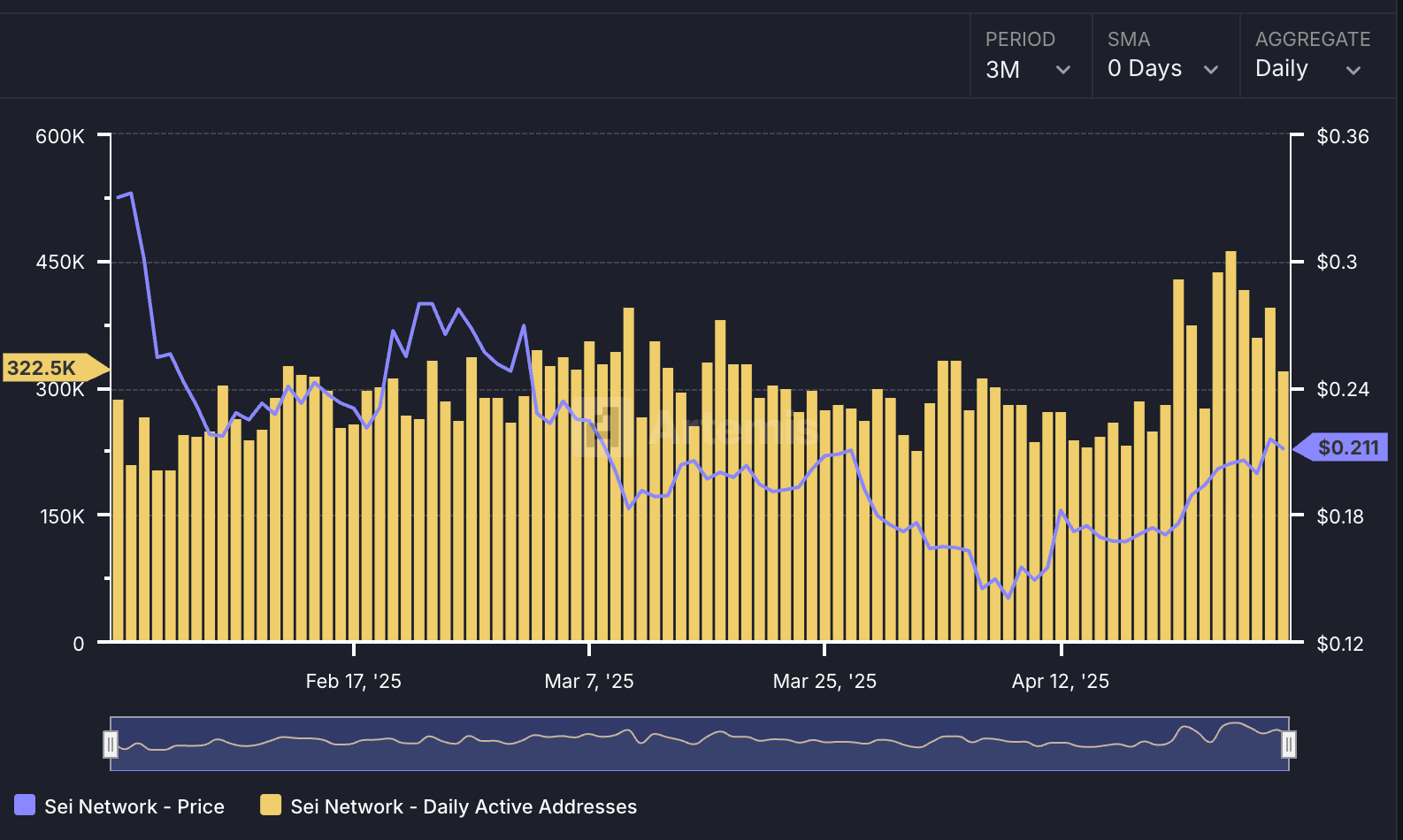Viewport: 1403px width, 840px height.
Task: Click the $0.36 right axis label
Action: point(1343,136)
